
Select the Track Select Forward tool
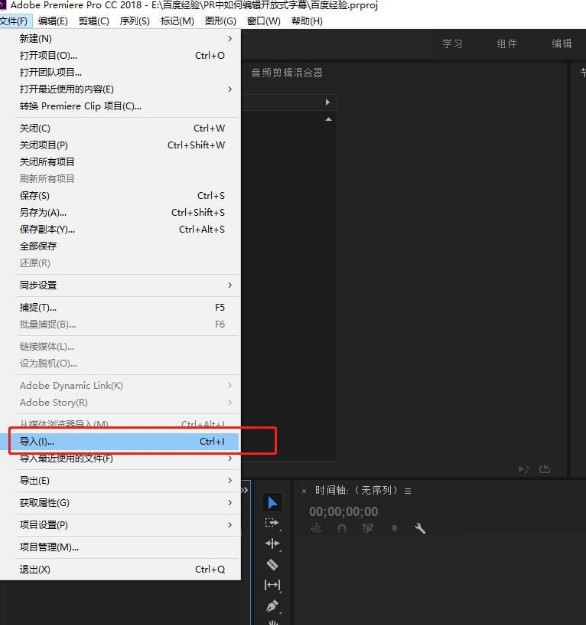point(272,523)
